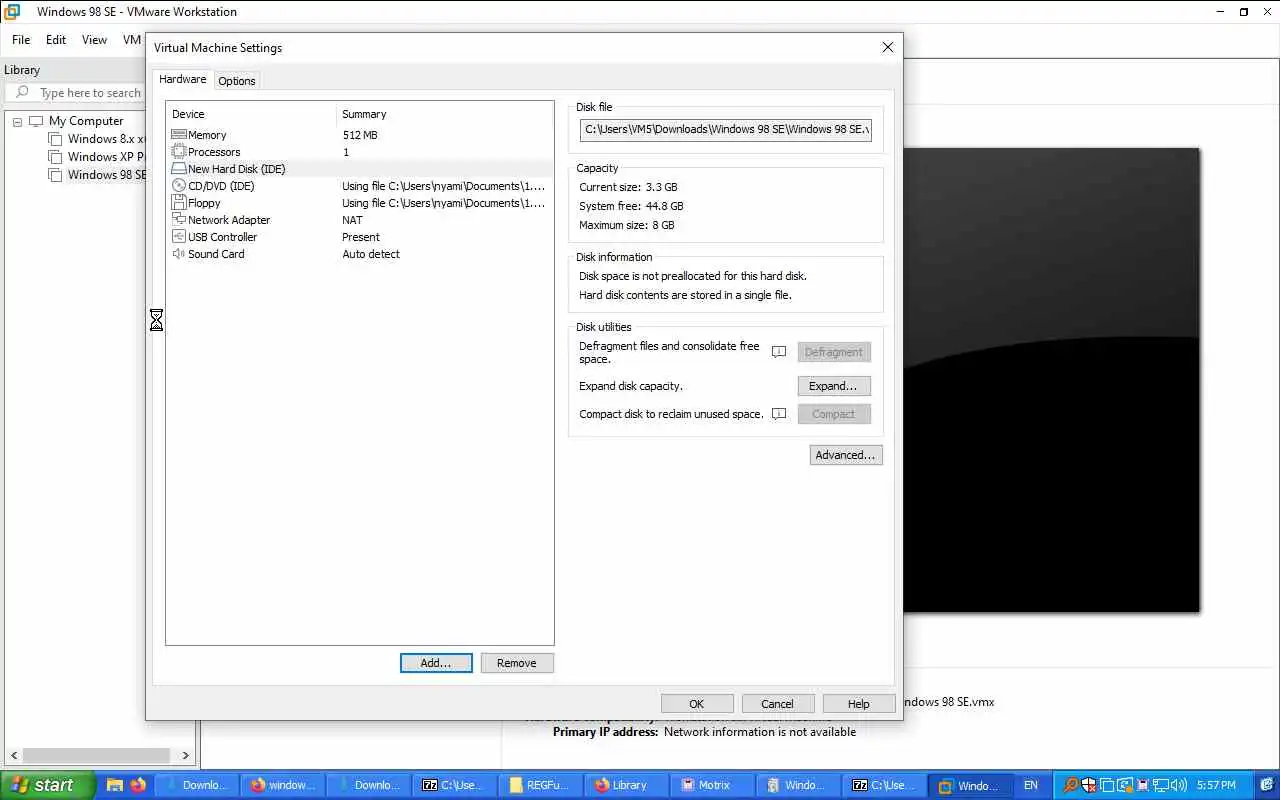Click the security shield tray icon
Viewport: 1280px width, 800px height.
pyautogui.click(x=1088, y=785)
